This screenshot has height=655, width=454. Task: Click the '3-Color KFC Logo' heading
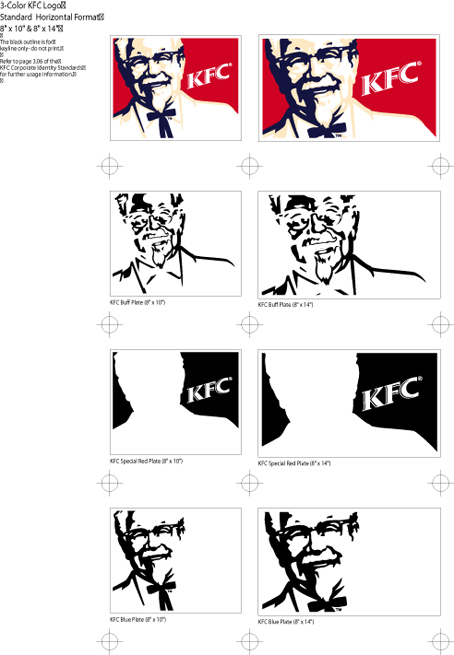[x=33, y=5]
